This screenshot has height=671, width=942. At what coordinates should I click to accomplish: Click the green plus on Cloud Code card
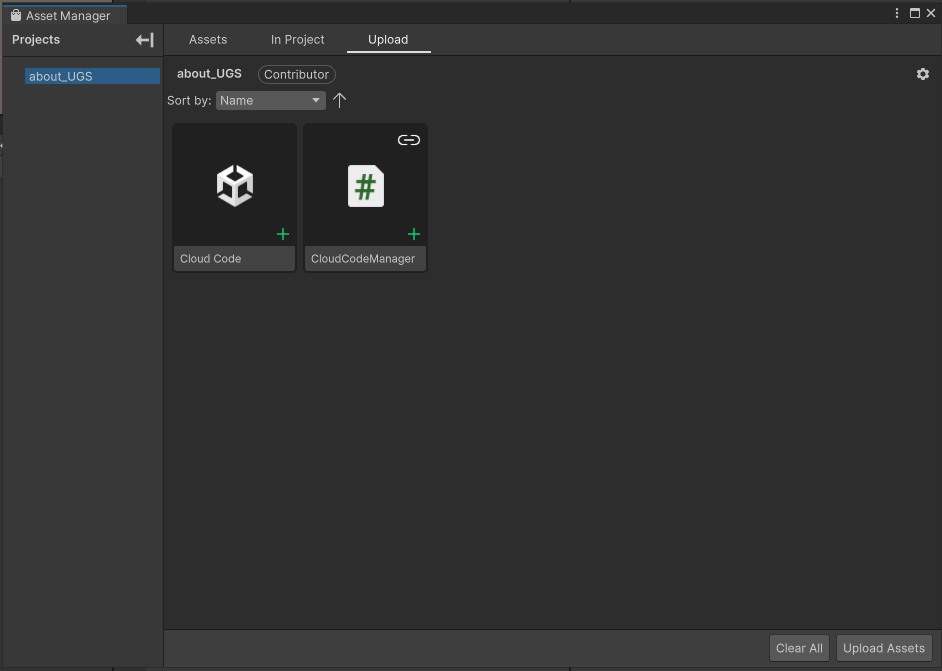[x=283, y=234]
